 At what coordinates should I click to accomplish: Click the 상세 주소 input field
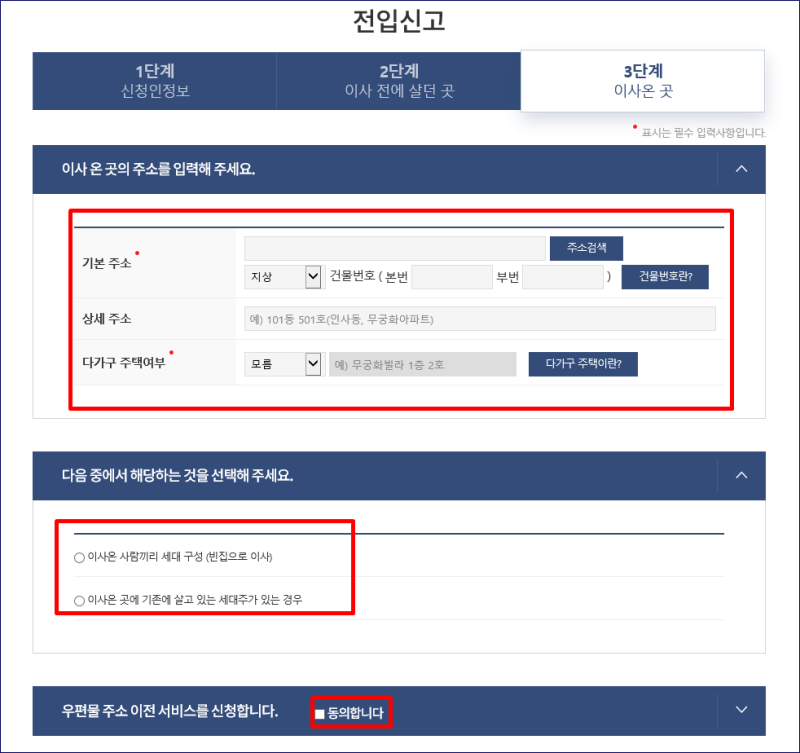(480, 319)
